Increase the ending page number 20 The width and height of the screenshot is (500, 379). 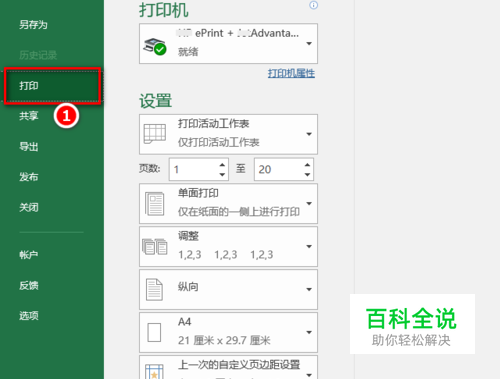pos(307,165)
